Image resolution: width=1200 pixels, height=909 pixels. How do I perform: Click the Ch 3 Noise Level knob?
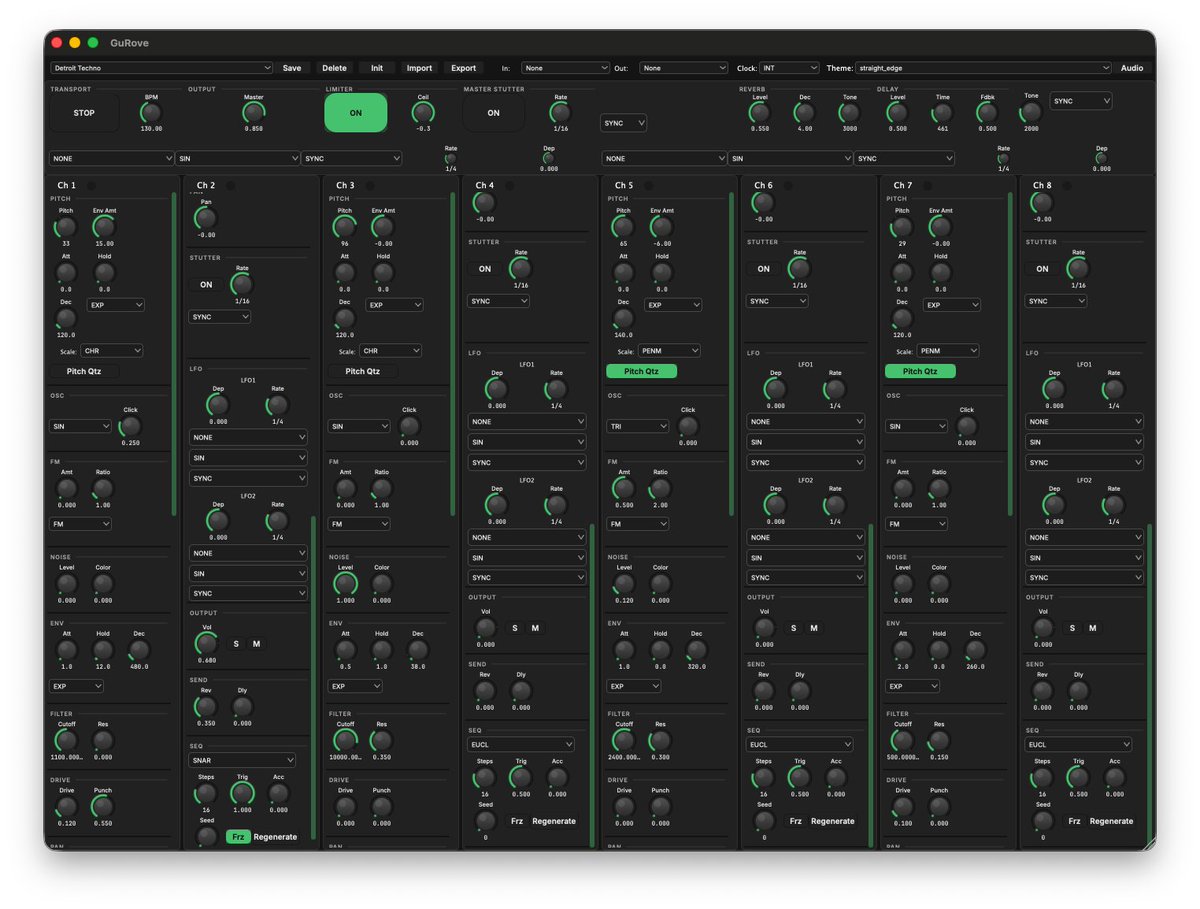tap(345, 584)
